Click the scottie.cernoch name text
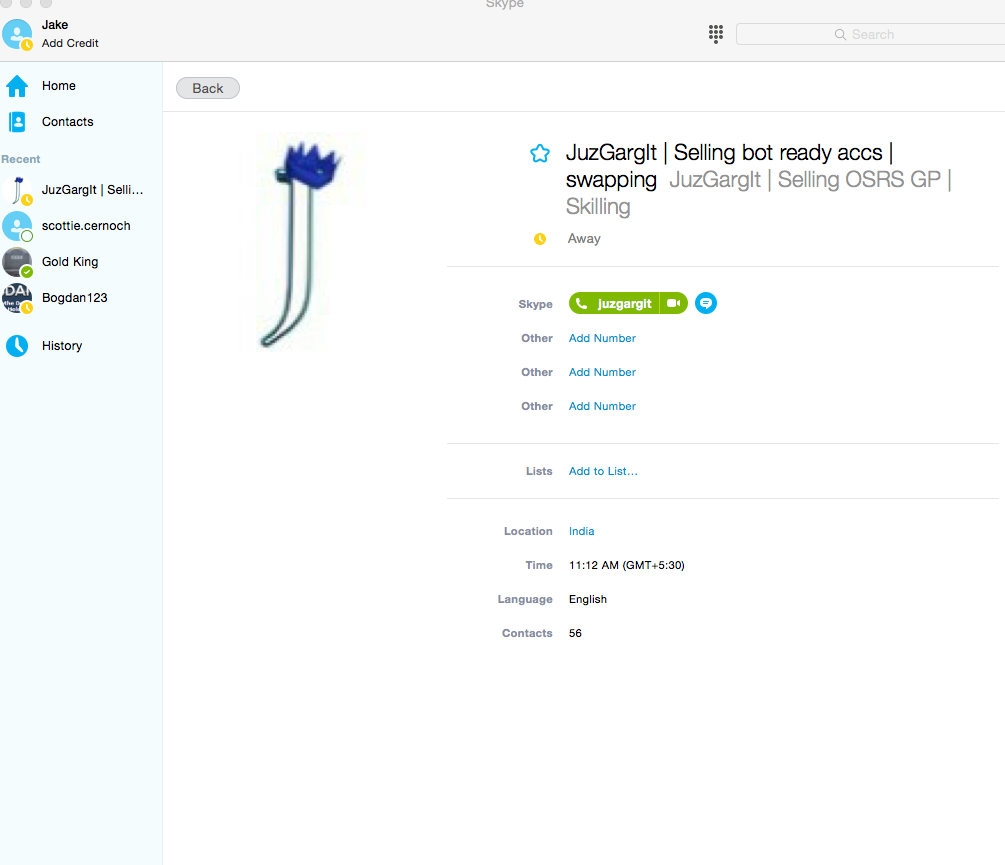The width and height of the screenshot is (1005, 865). pos(86,226)
